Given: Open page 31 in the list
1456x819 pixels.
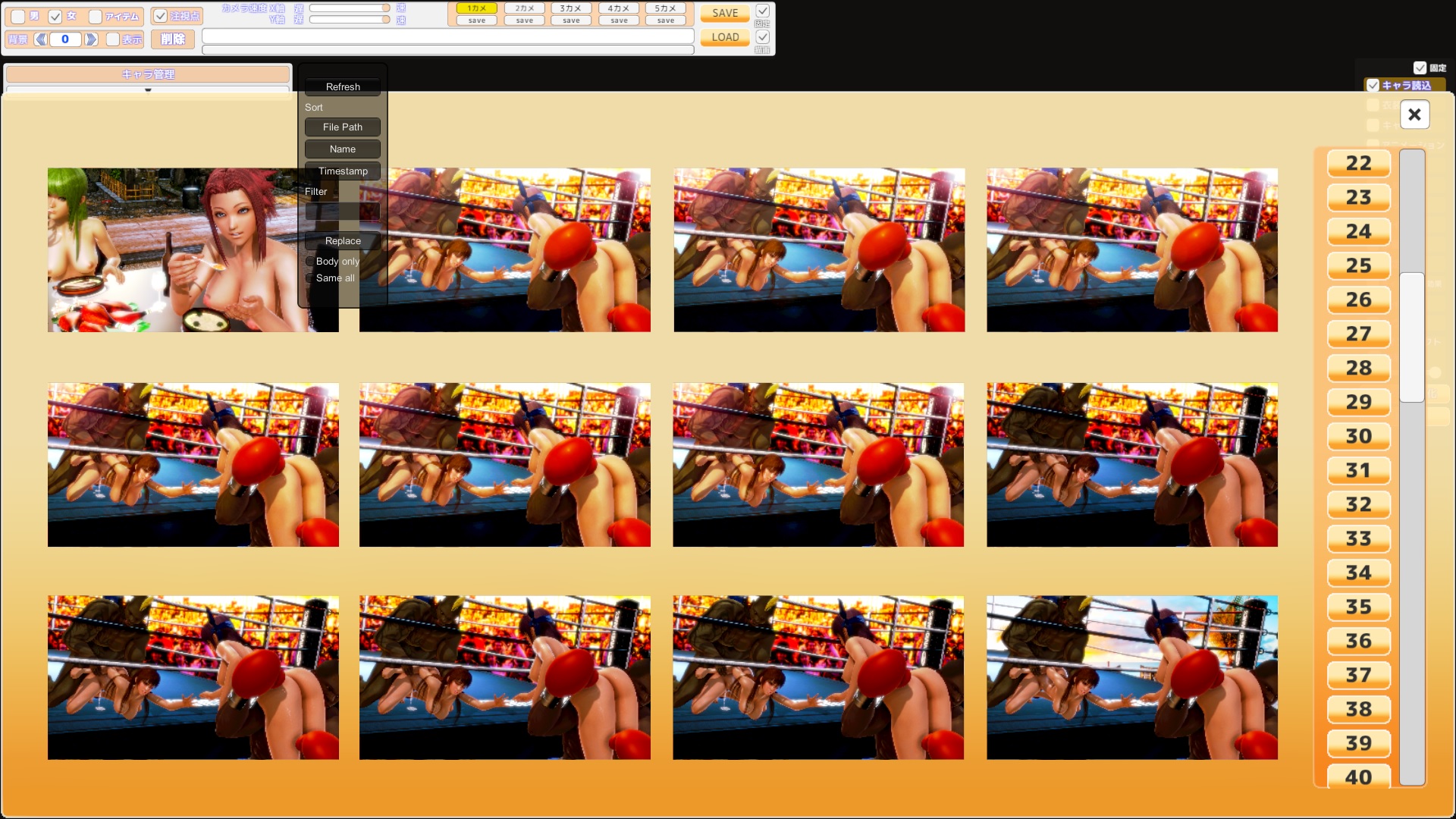Looking at the screenshot, I should 1358,470.
